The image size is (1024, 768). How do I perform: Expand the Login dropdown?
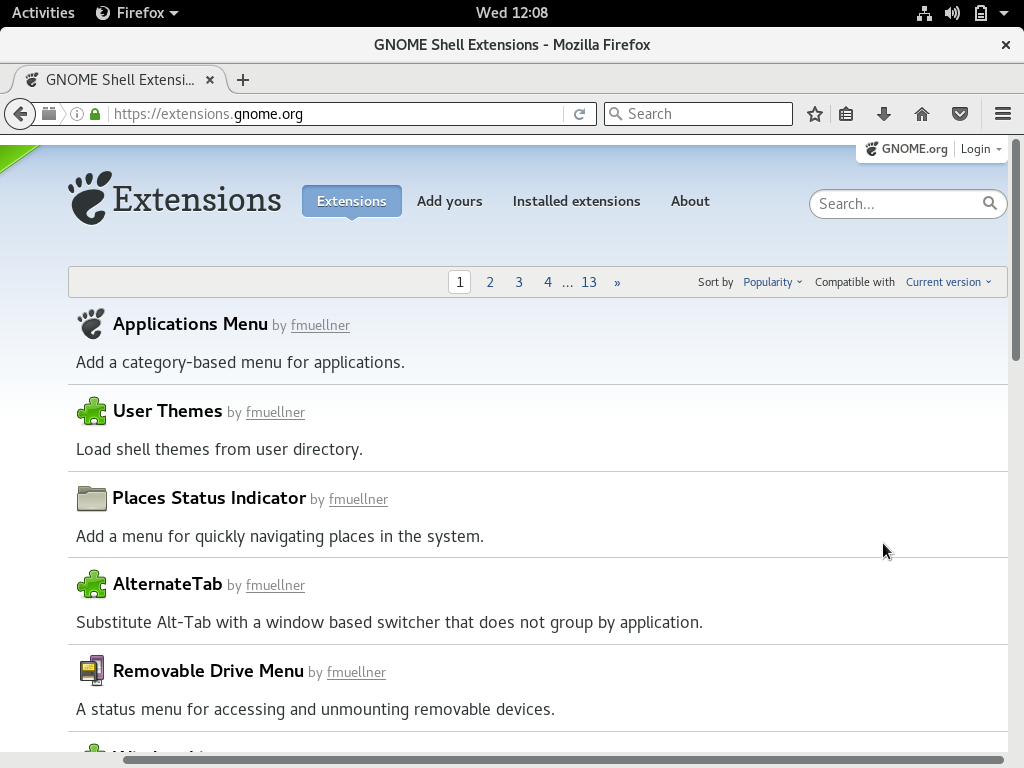pyautogui.click(x=980, y=149)
